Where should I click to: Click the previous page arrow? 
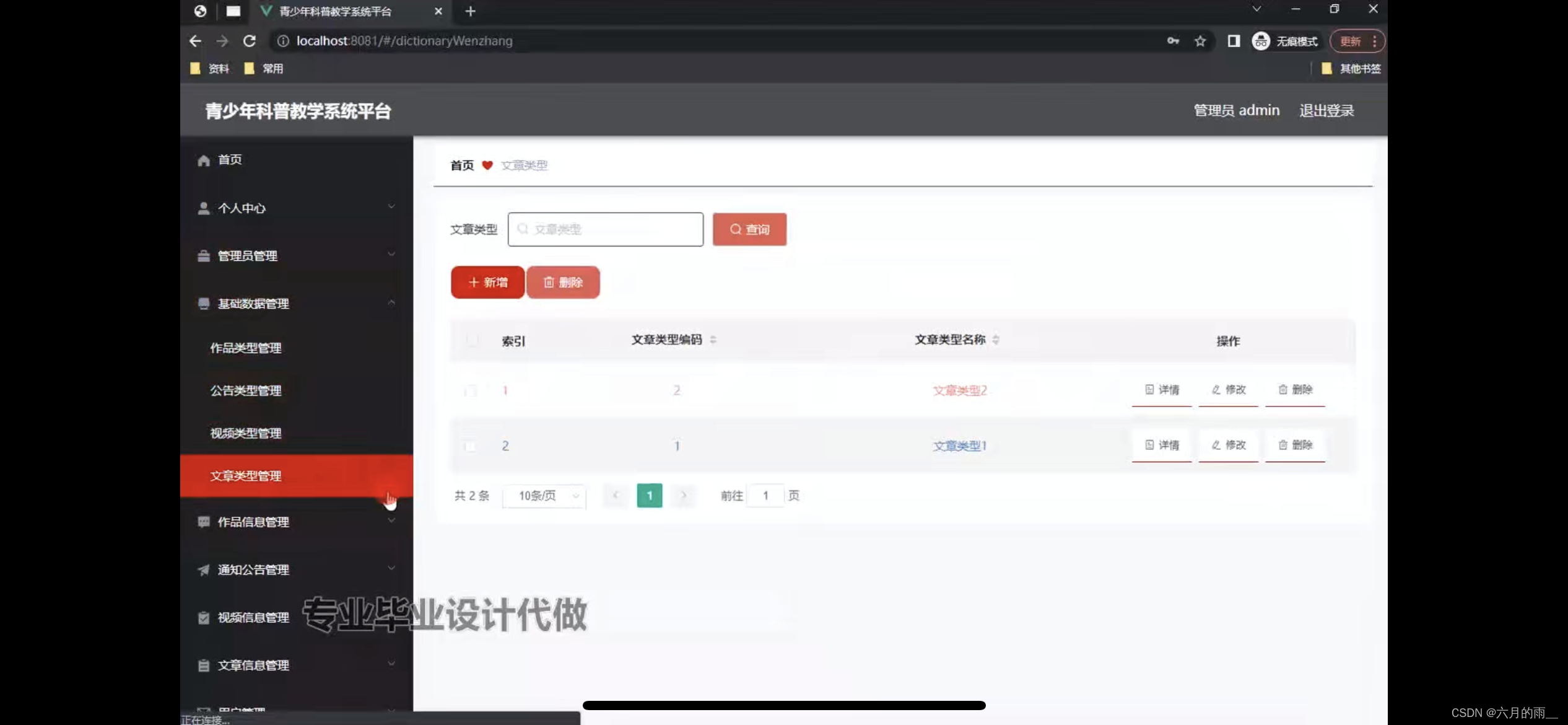point(616,495)
